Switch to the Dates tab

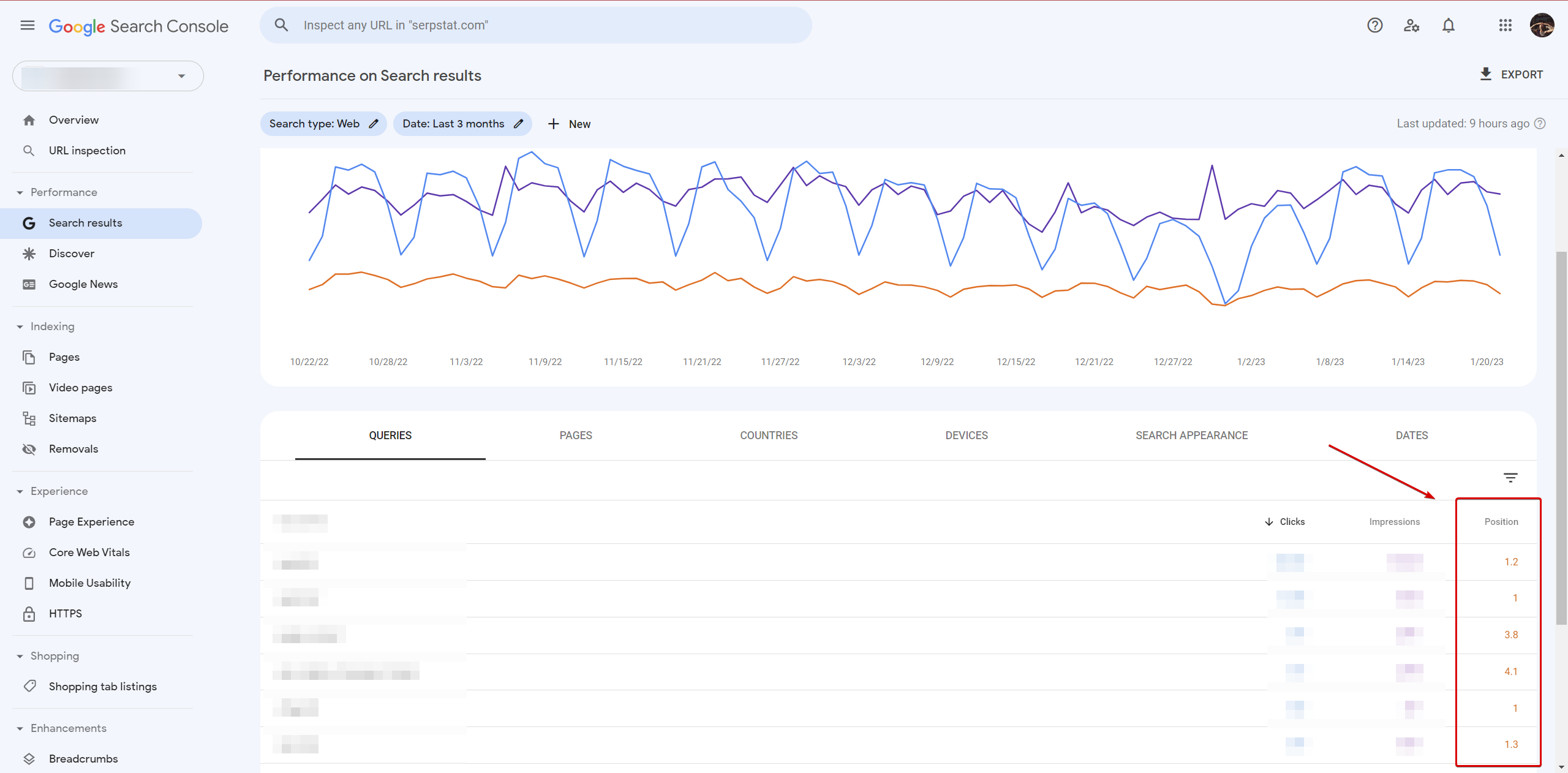pos(1412,436)
